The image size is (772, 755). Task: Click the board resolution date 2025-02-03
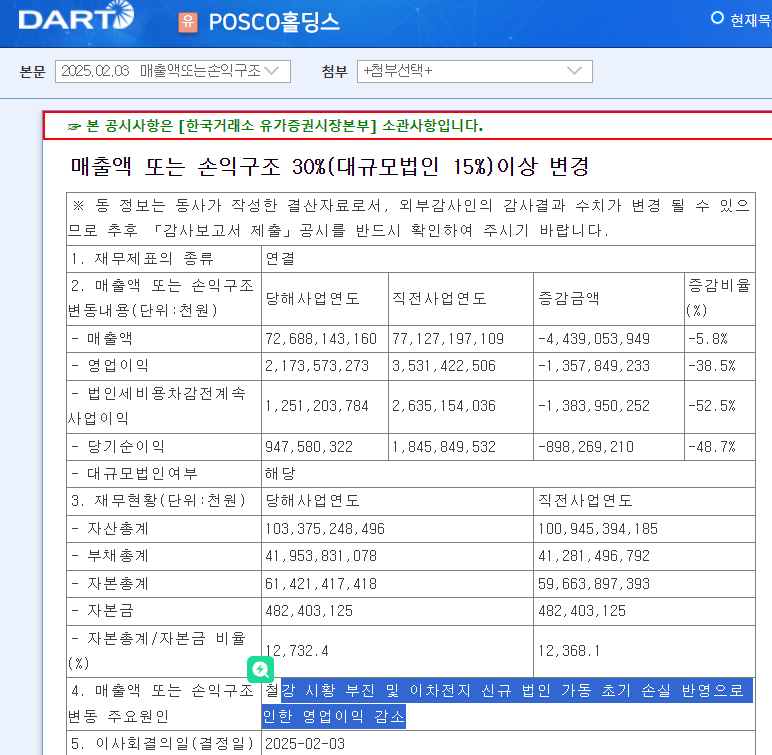point(305,744)
